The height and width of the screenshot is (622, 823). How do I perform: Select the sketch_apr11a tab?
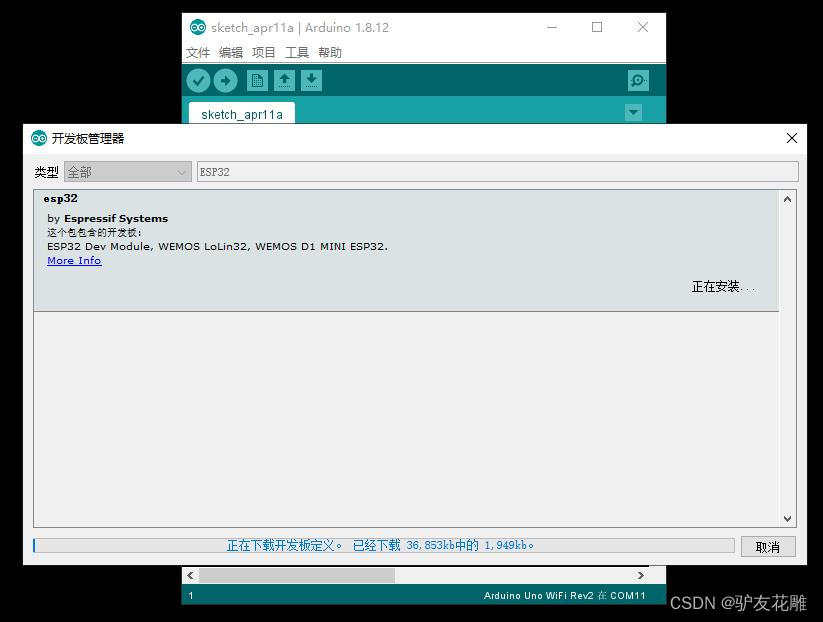pyautogui.click(x=242, y=114)
